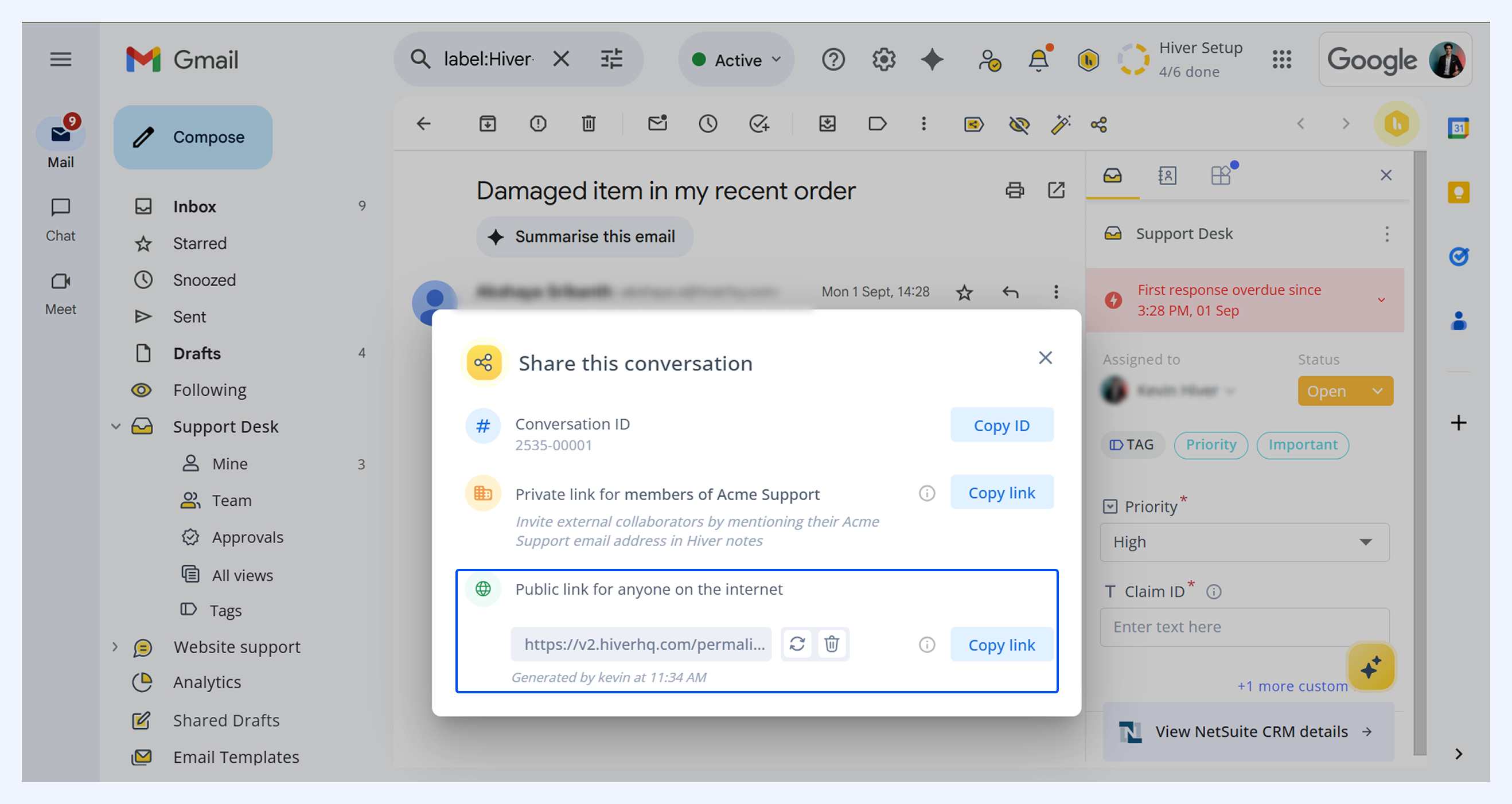Copy the public internet link
The height and width of the screenshot is (804, 1512).
1001,645
